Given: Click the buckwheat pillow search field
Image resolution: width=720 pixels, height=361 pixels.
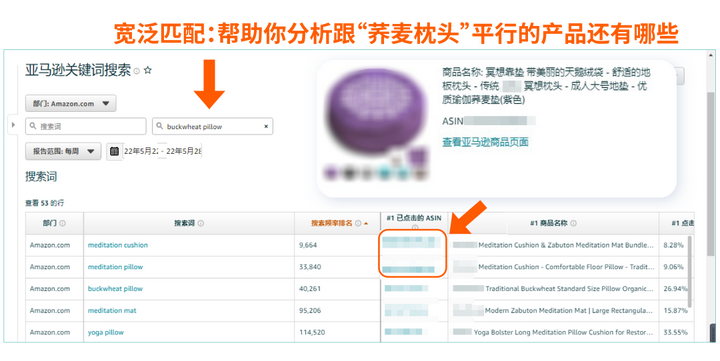Looking at the screenshot, I should click(213, 126).
